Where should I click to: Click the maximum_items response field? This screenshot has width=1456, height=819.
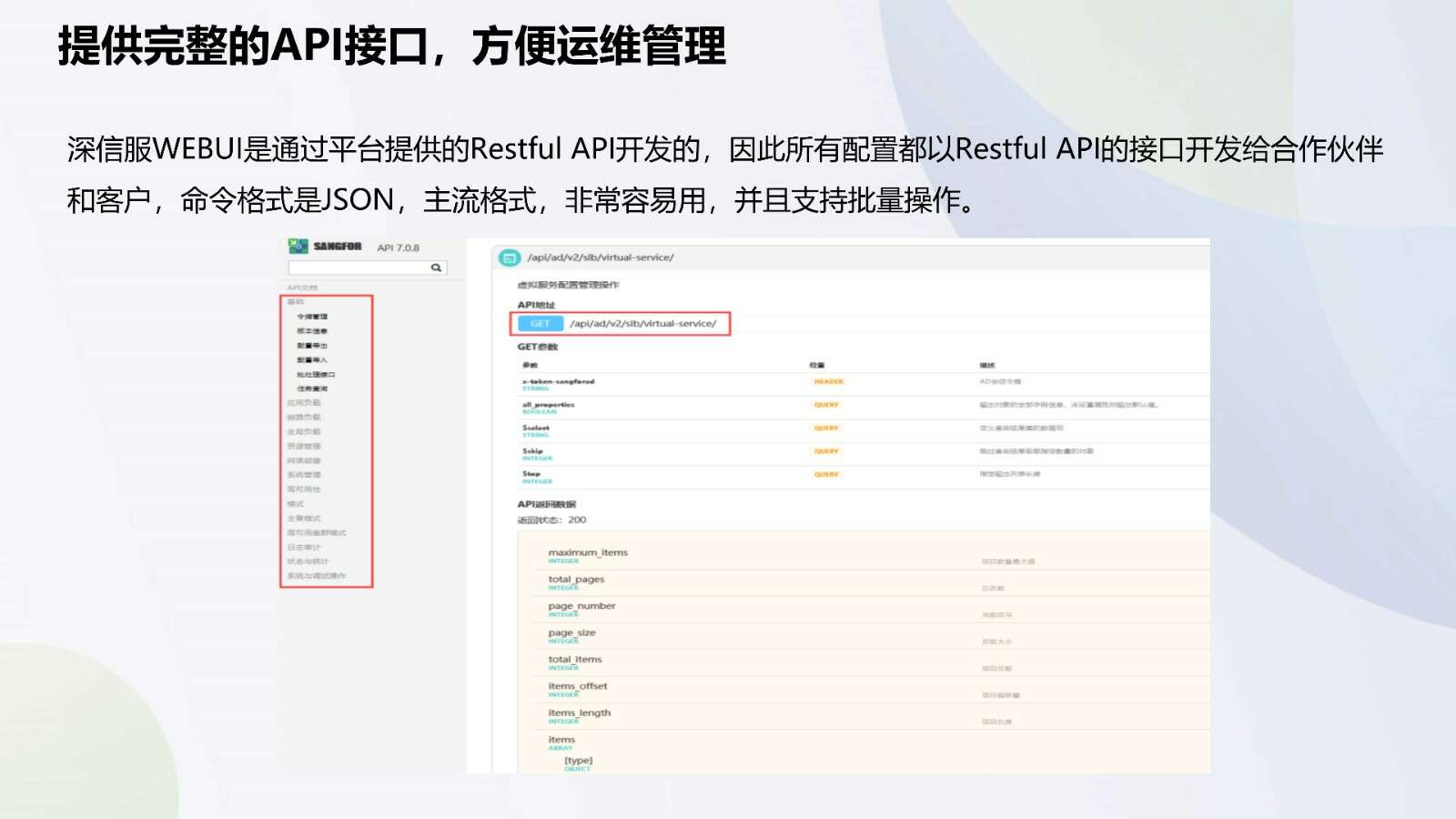coord(588,552)
